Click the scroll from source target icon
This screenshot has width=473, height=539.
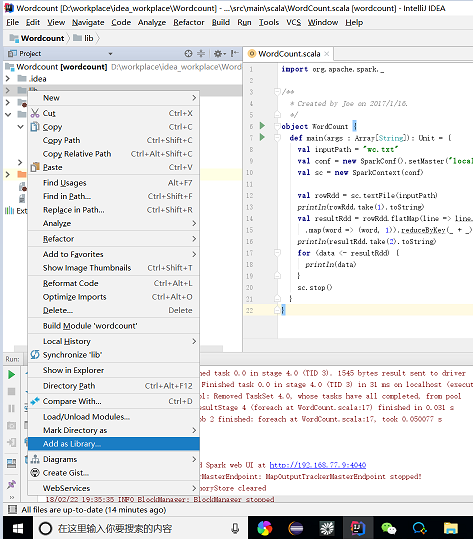click(x=188, y=54)
